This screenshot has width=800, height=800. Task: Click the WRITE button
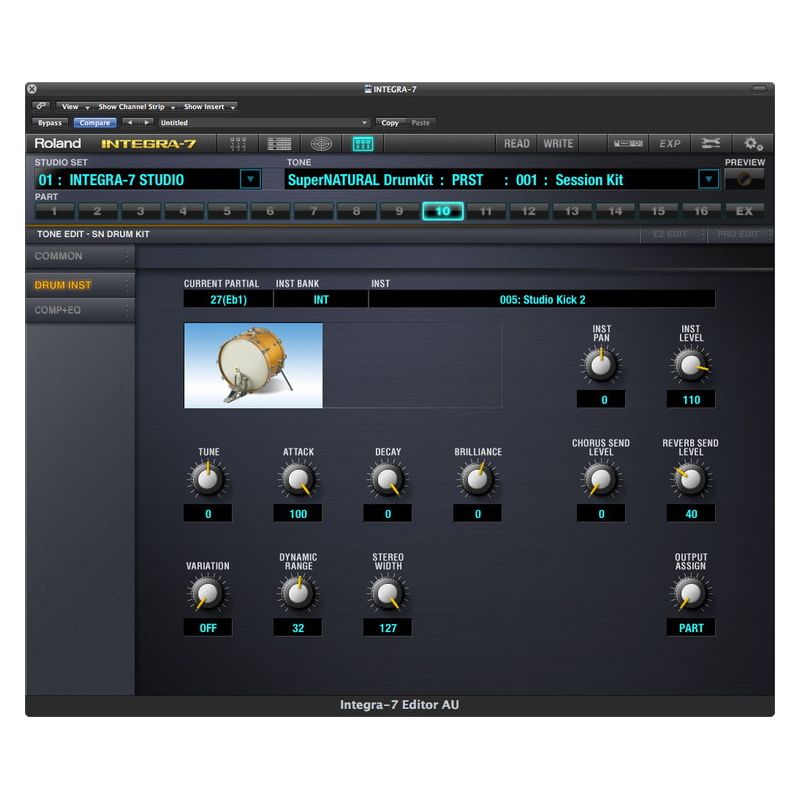[558, 144]
